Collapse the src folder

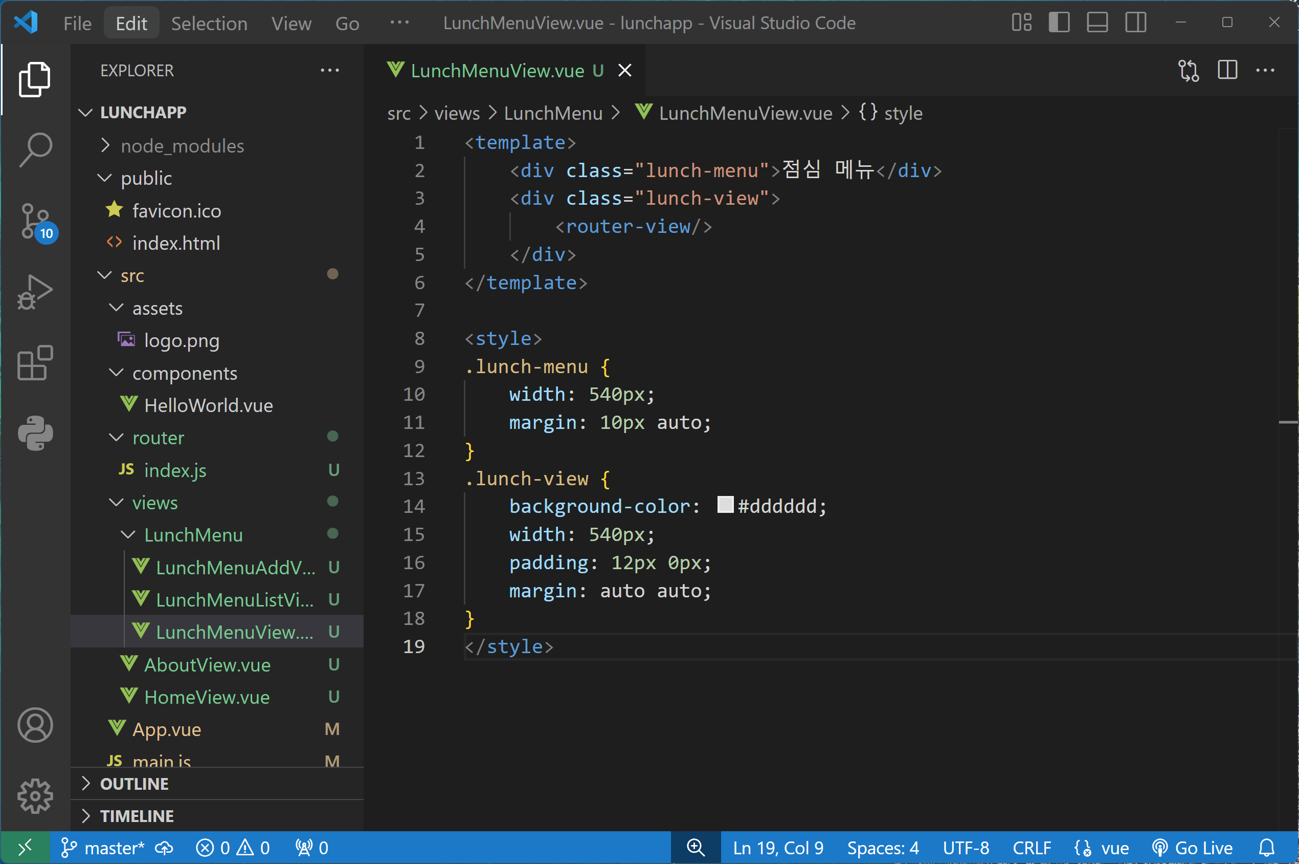point(217,275)
